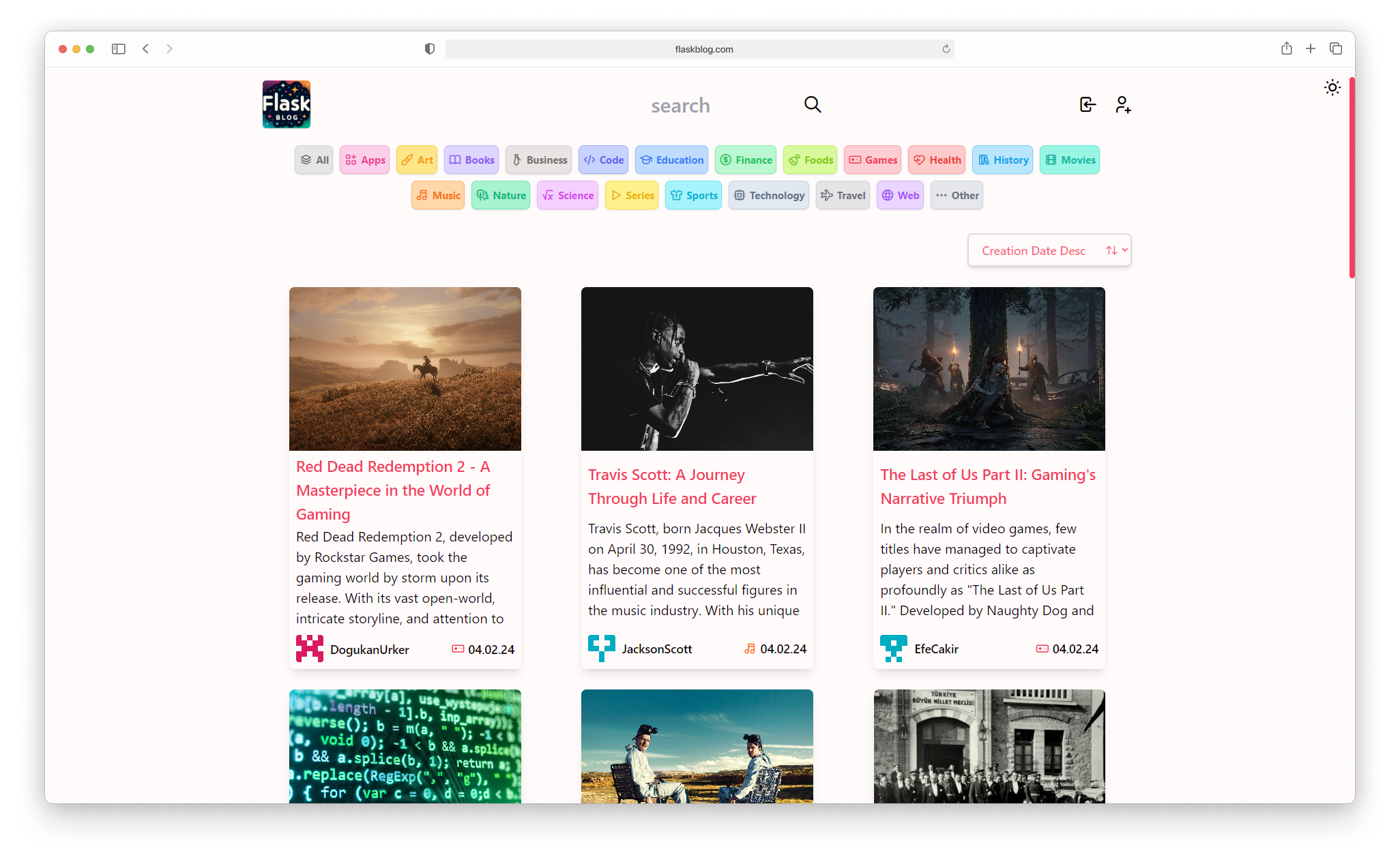1400x862 pixels.
Task: Open the DogukanUrker author profile
Action: (369, 649)
